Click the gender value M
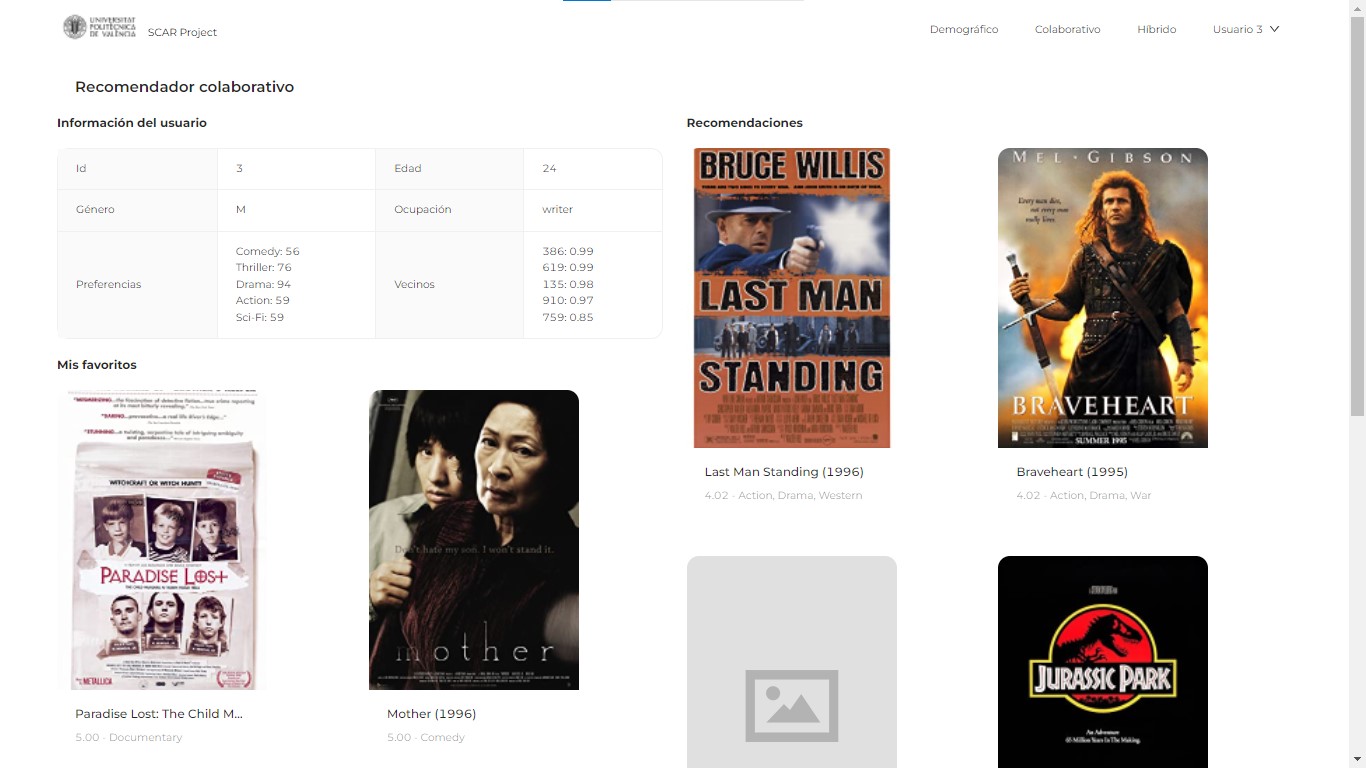Screen dimensions: 1366x768 [x=240, y=209]
